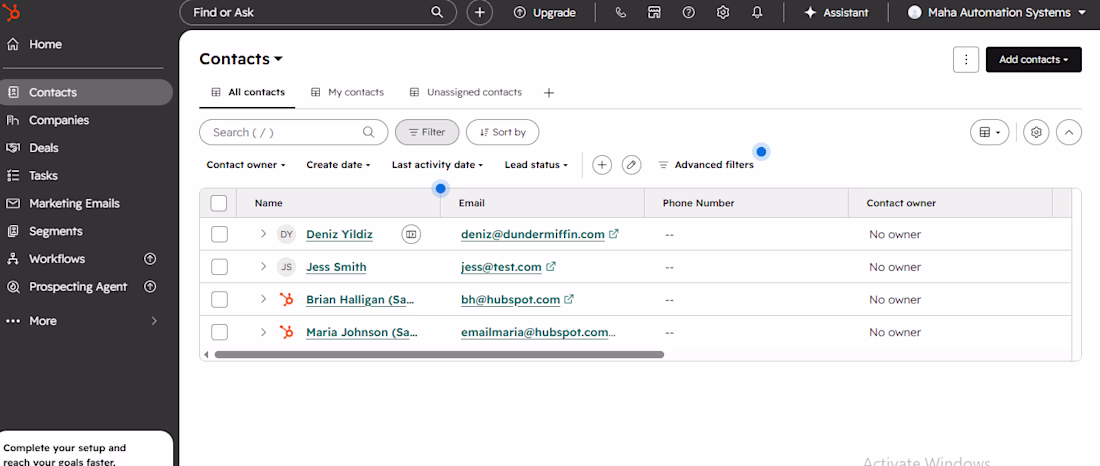This screenshot has height=466, width=1100.
Task: Click email deniz@dundermiffin.com
Action: [x=532, y=234]
